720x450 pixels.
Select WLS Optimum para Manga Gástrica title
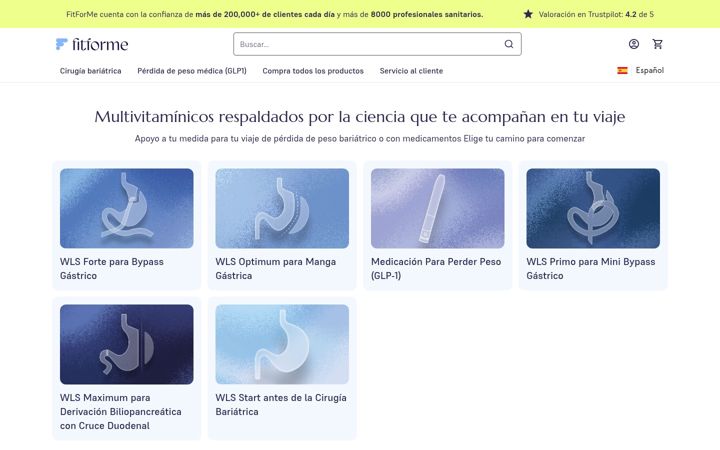276,269
